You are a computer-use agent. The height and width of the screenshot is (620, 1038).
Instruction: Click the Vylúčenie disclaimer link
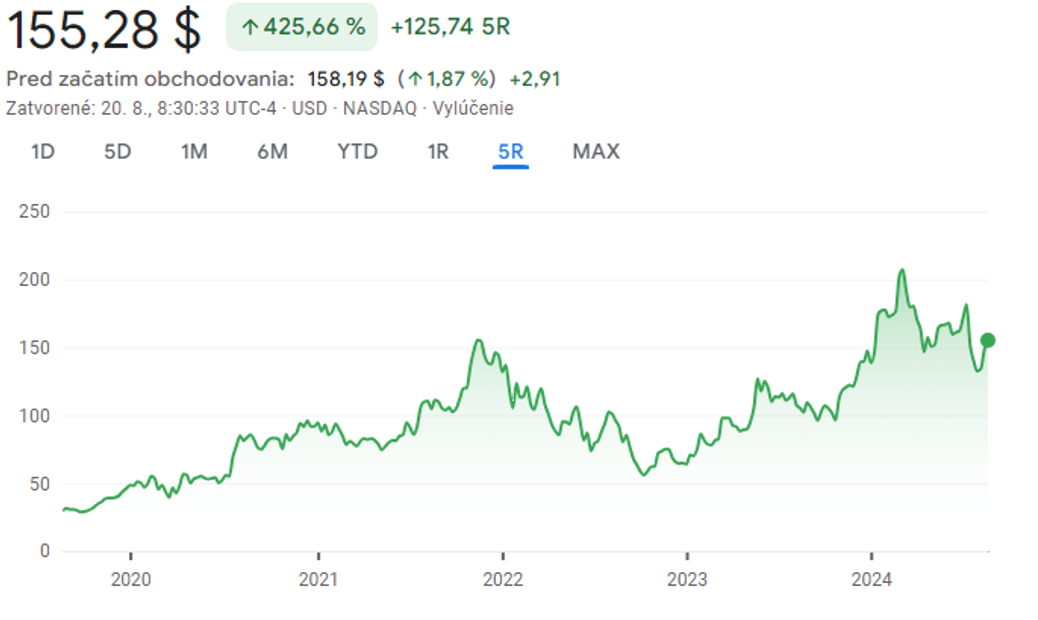(472, 108)
